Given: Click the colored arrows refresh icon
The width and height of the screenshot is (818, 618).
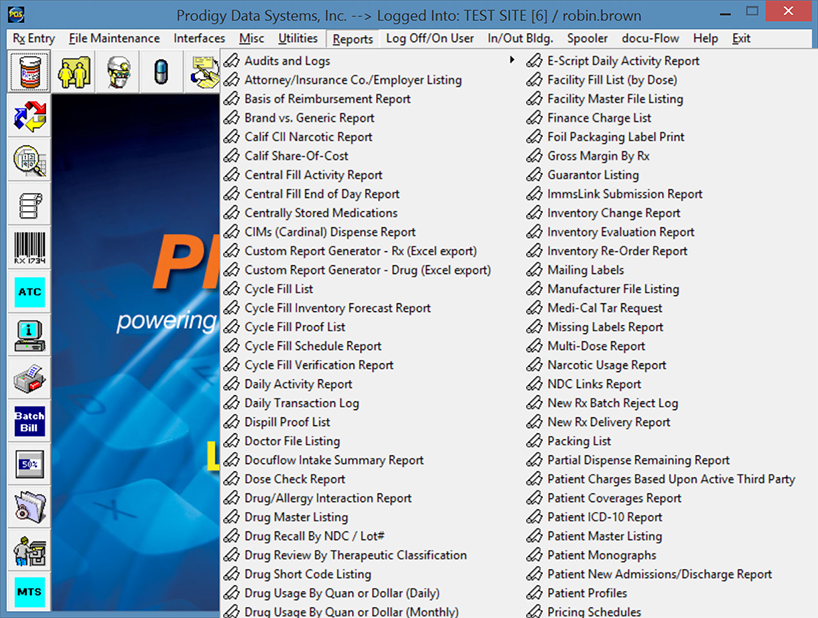Looking at the screenshot, I should (x=29, y=117).
